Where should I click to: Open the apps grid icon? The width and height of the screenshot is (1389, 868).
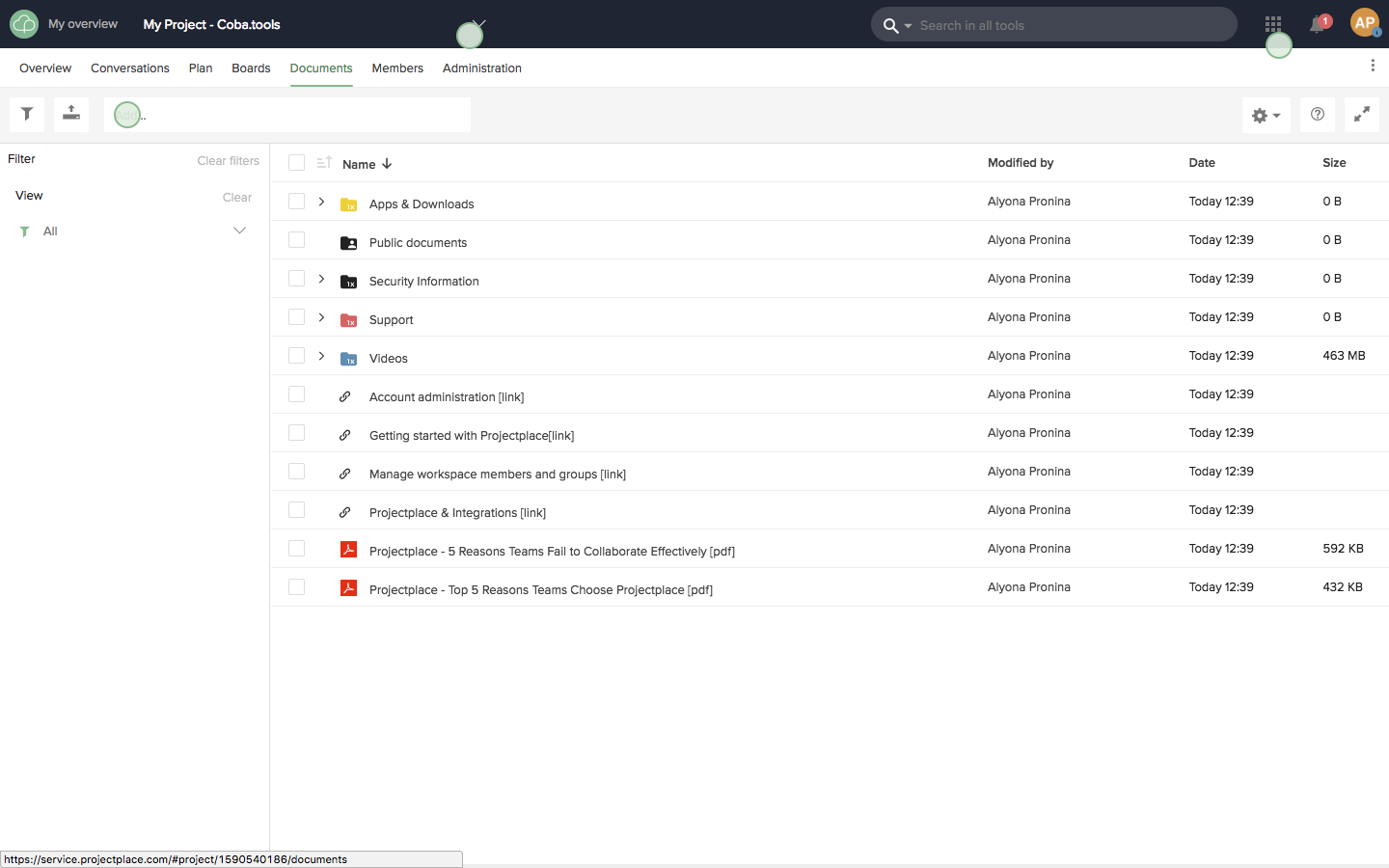pyautogui.click(x=1273, y=24)
